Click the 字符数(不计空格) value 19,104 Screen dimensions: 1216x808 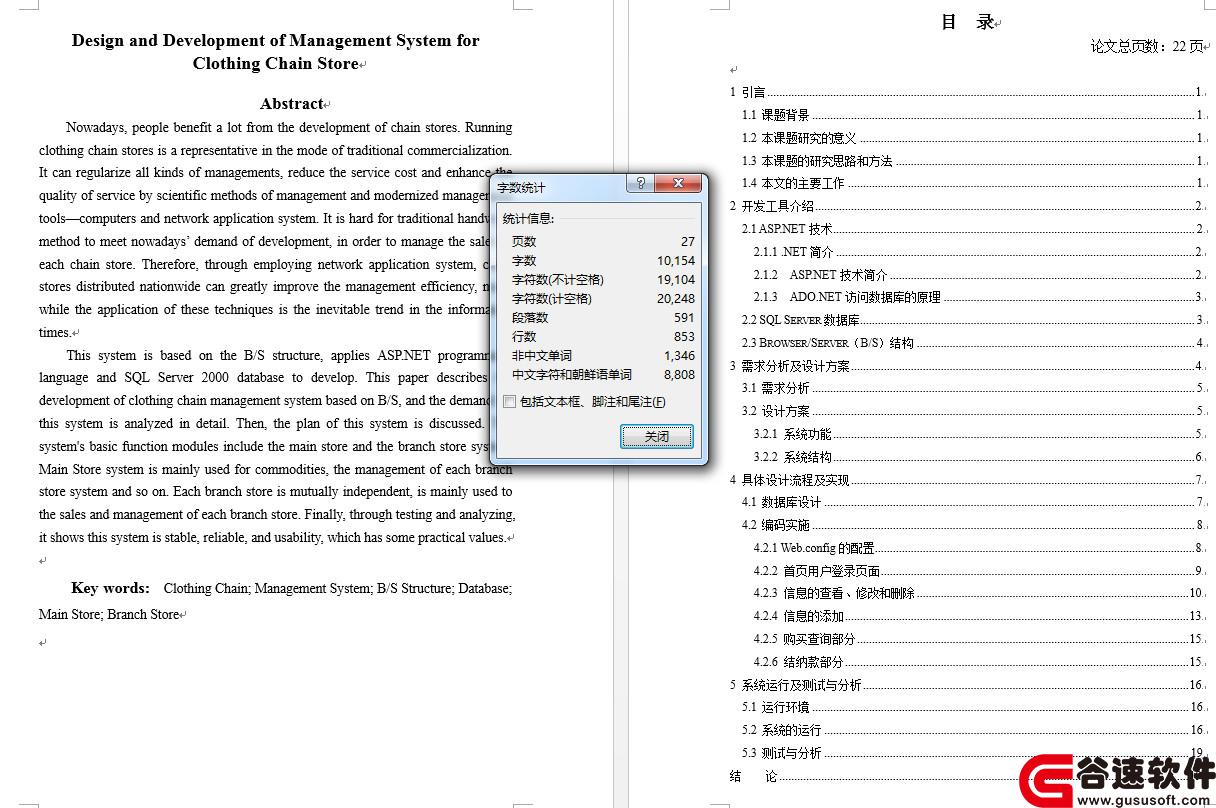tap(676, 279)
